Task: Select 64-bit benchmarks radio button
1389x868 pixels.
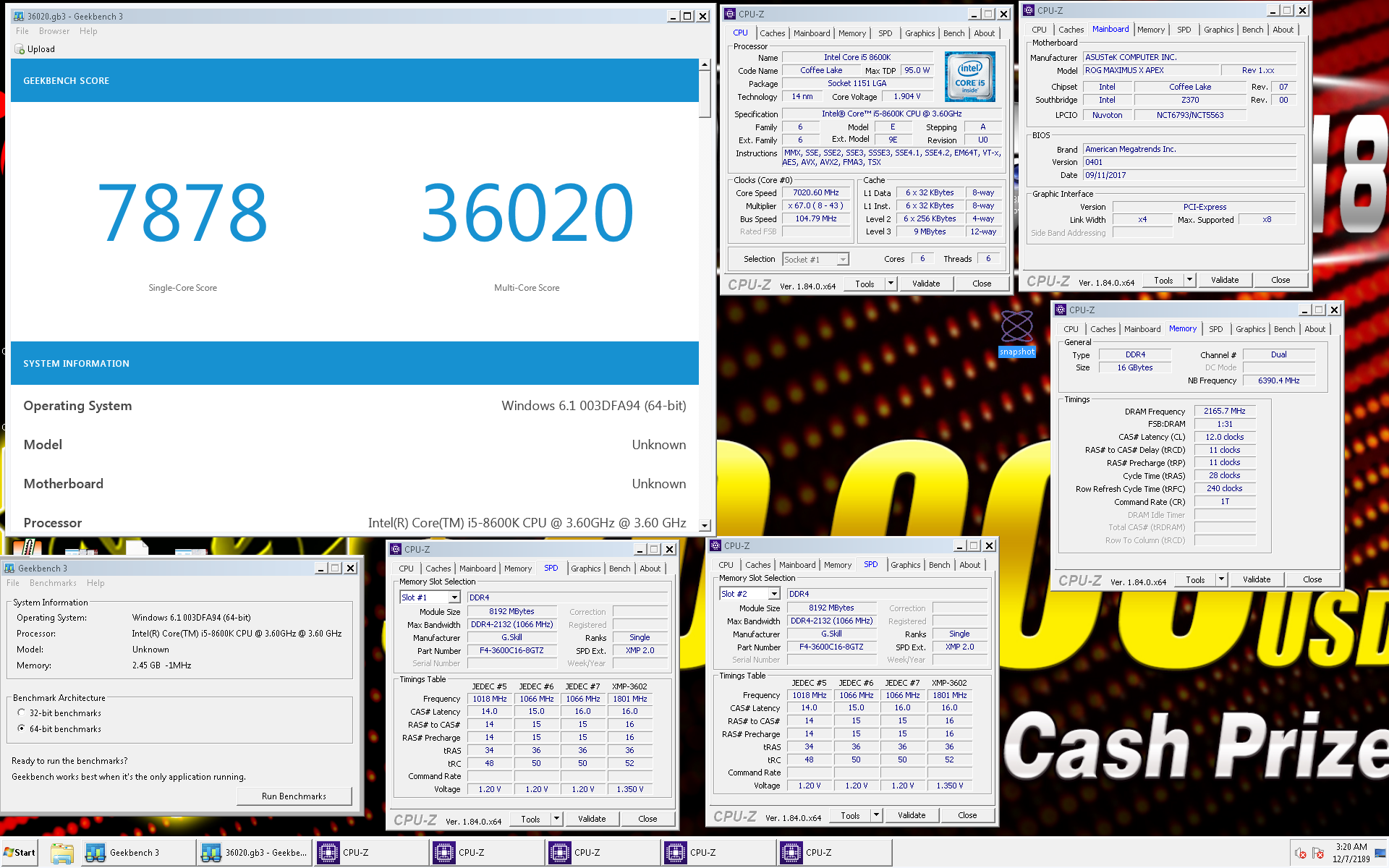Action: click(x=22, y=728)
